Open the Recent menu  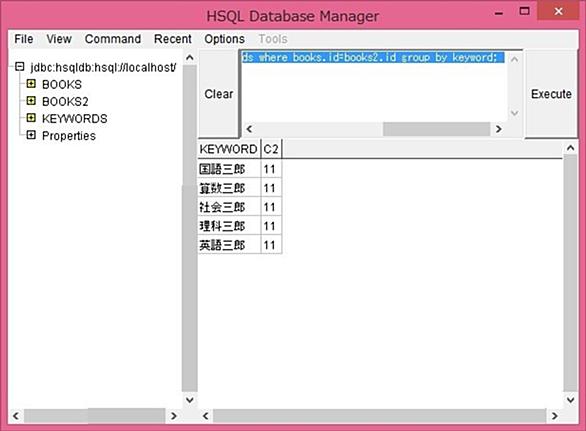click(173, 39)
